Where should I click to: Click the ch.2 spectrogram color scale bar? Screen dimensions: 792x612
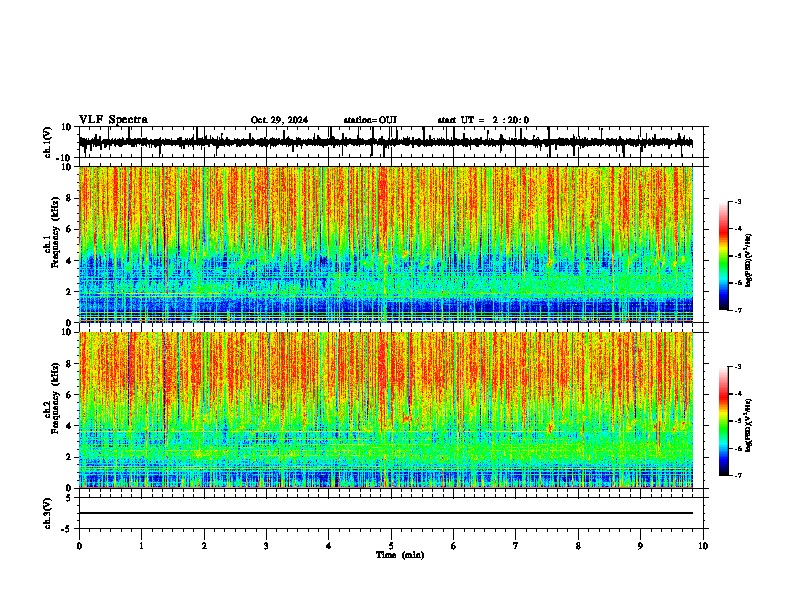click(x=724, y=421)
